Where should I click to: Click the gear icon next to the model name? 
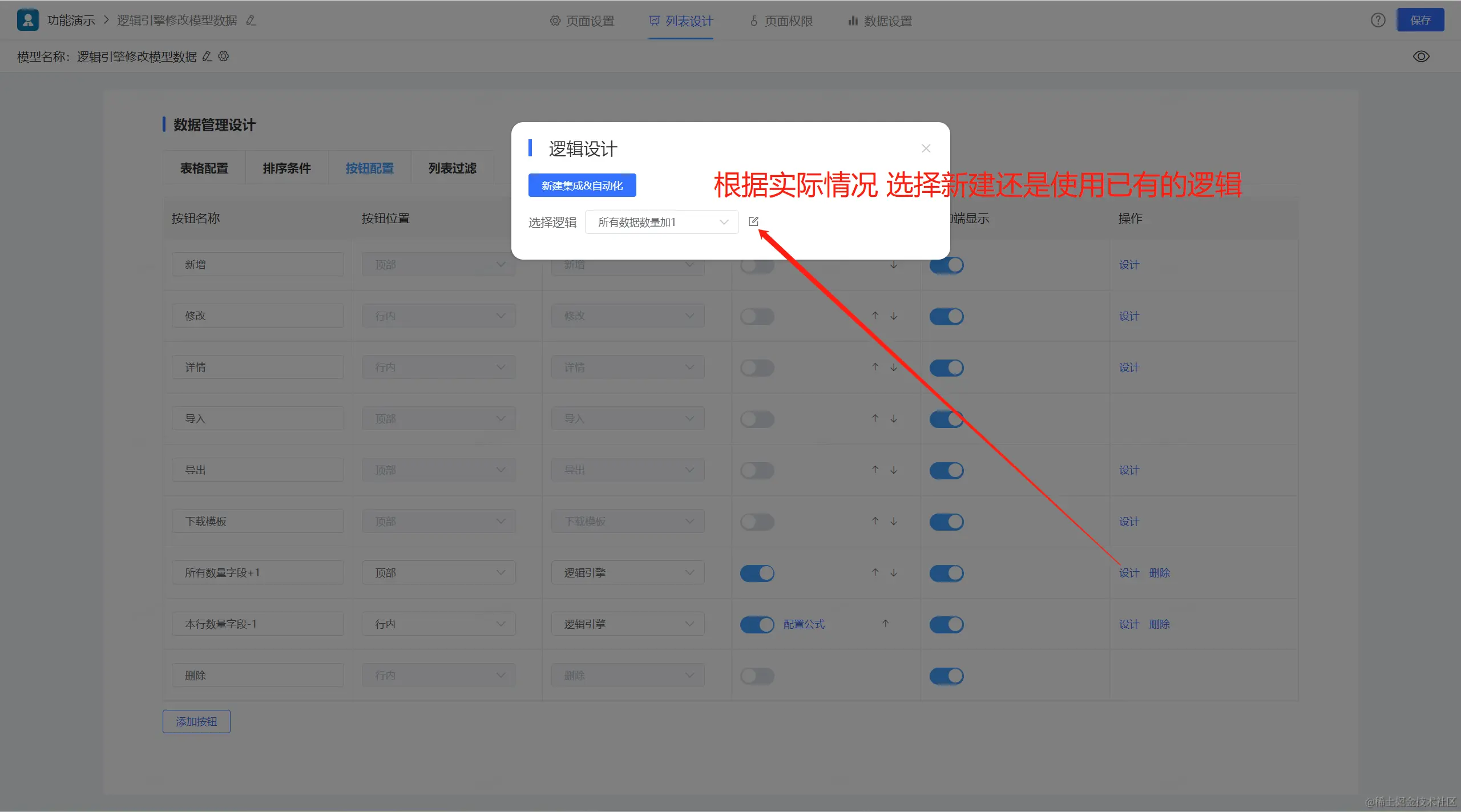pyautogui.click(x=224, y=56)
